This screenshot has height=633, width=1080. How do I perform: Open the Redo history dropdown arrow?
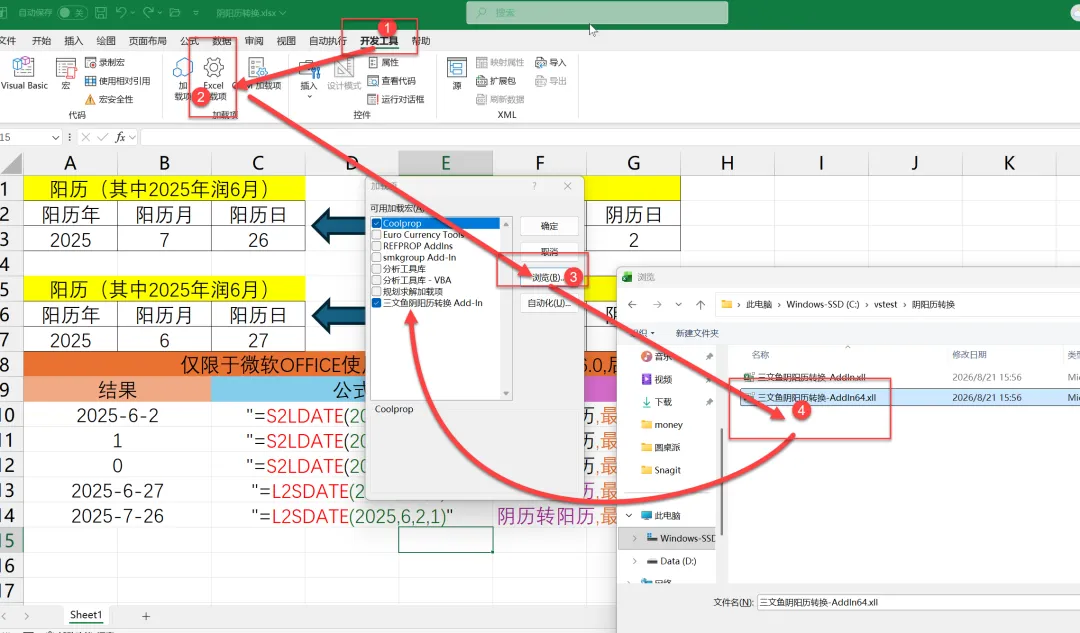[160, 12]
